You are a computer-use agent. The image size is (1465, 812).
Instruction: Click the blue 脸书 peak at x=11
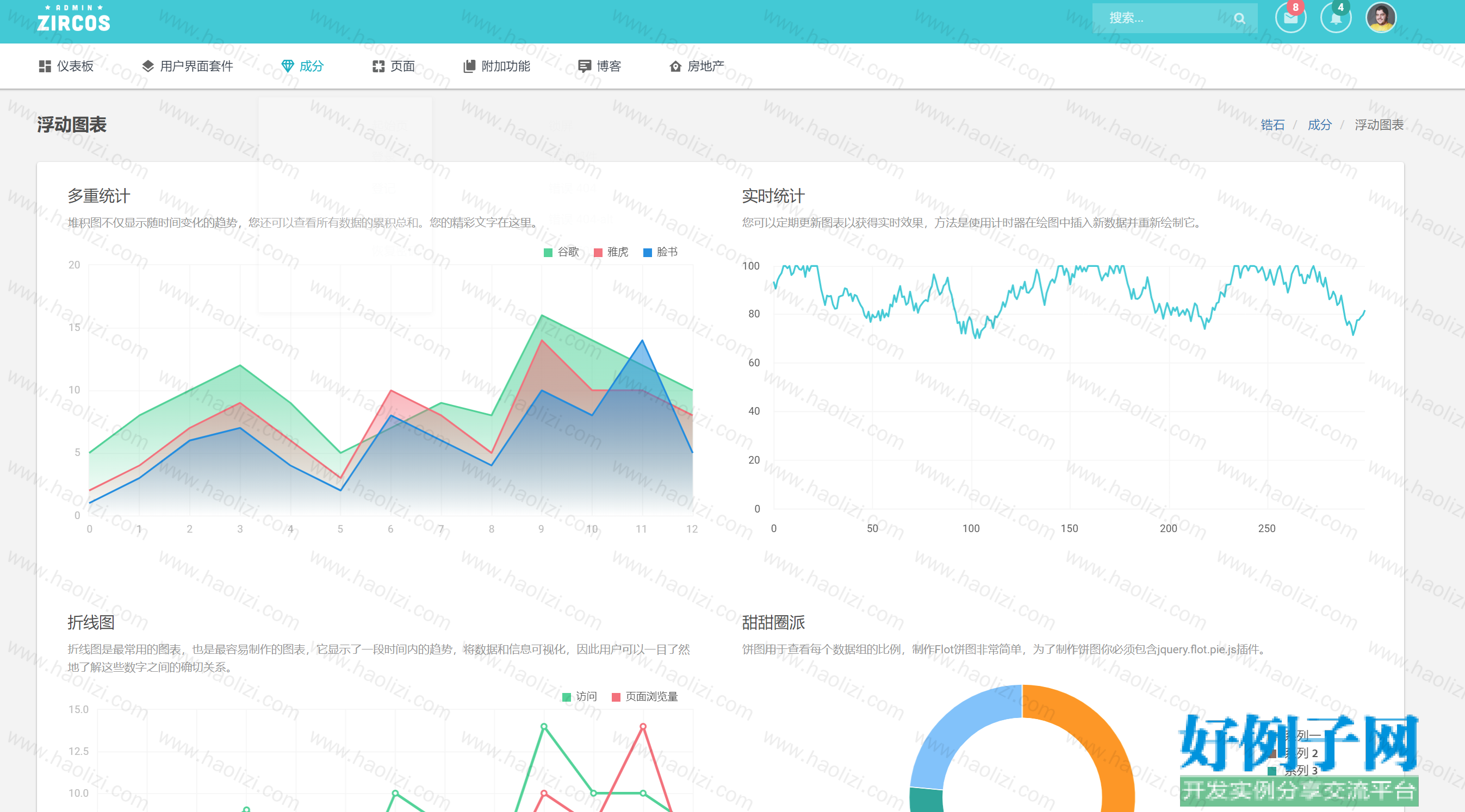point(642,340)
